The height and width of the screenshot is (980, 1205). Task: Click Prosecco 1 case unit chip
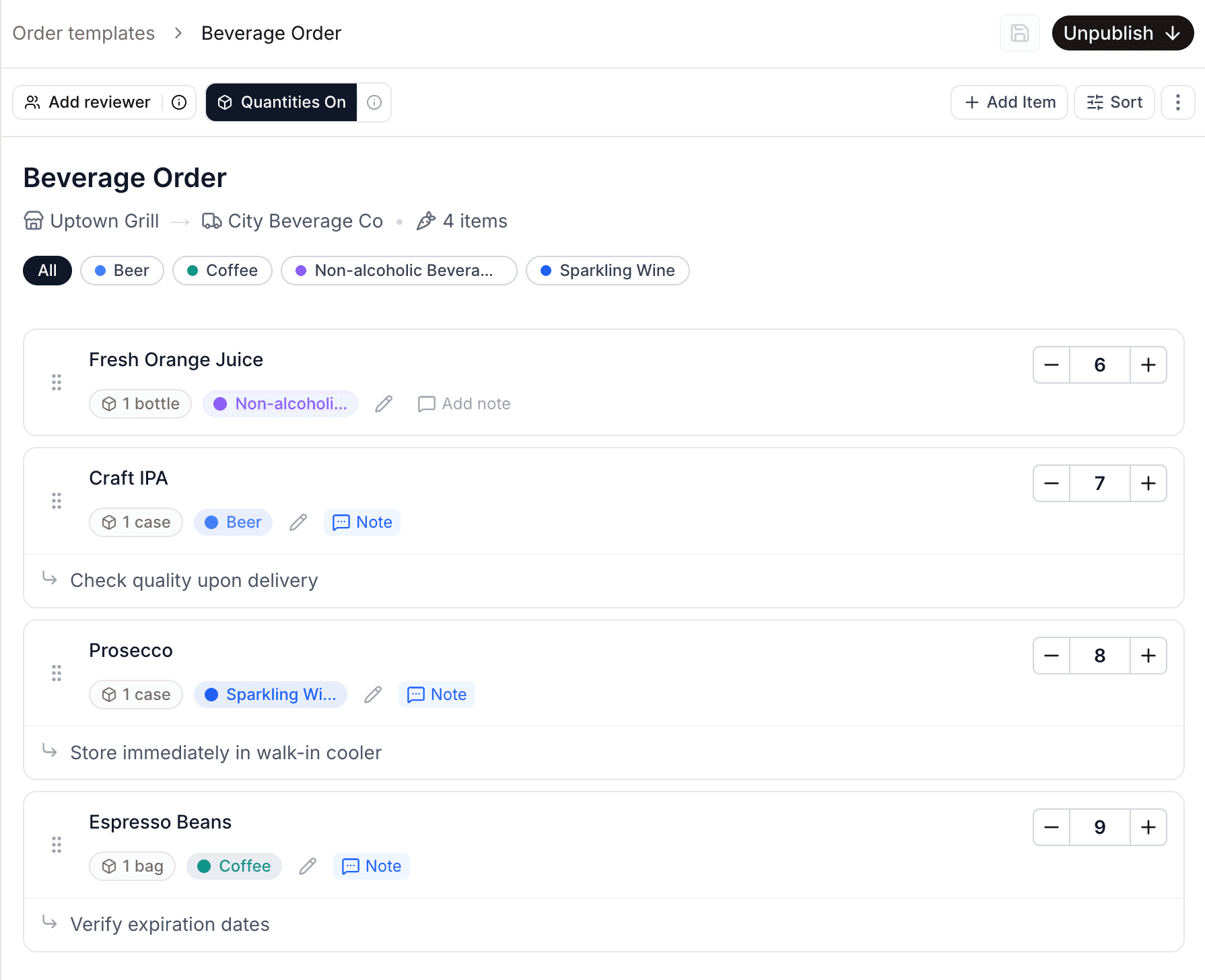tap(136, 695)
